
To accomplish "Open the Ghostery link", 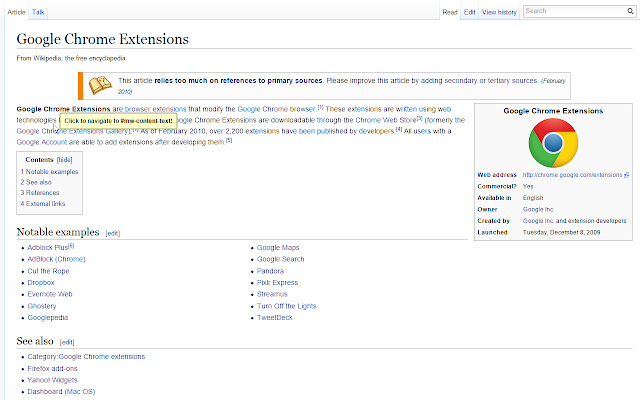I will (x=42, y=306).
